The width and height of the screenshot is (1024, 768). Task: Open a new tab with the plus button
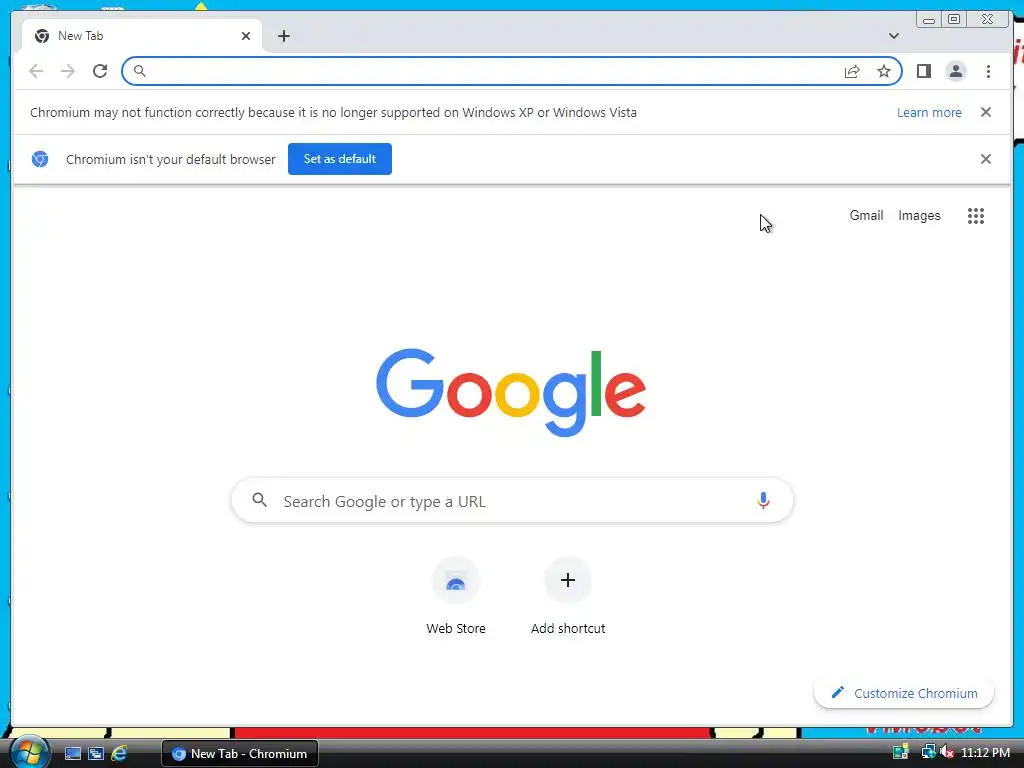tap(283, 36)
